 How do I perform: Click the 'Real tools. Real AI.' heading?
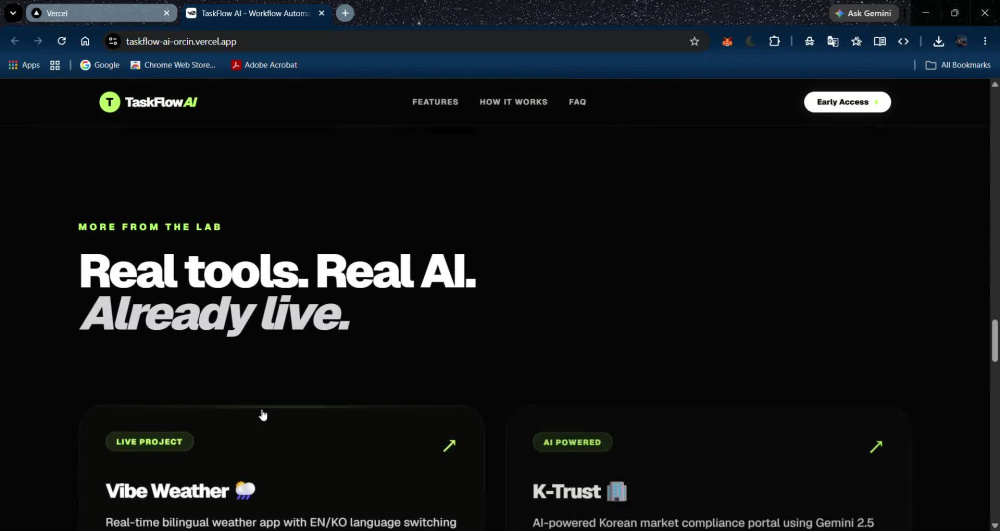click(277, 272)
